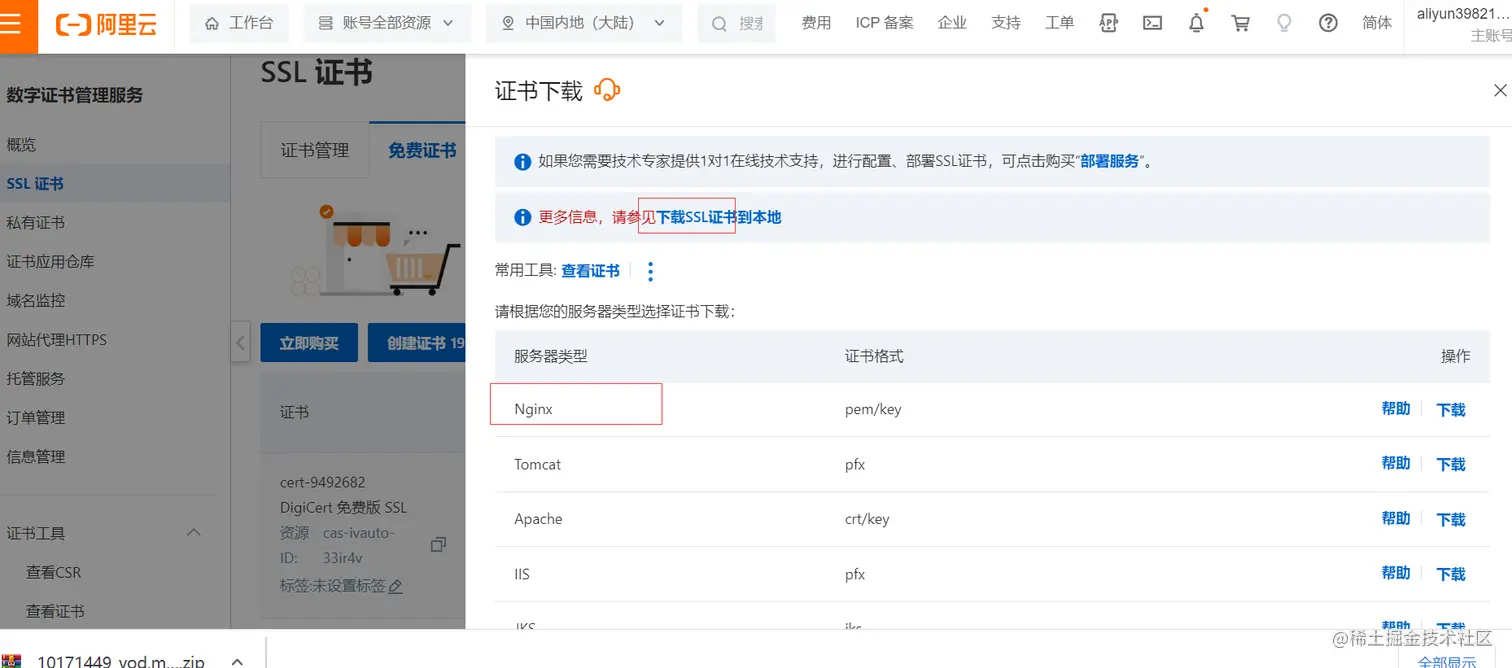The height and width of the screenshot is (668, 1512).
Task: Open 信息管理 in the sidebar
Action: tap(35, 457)
